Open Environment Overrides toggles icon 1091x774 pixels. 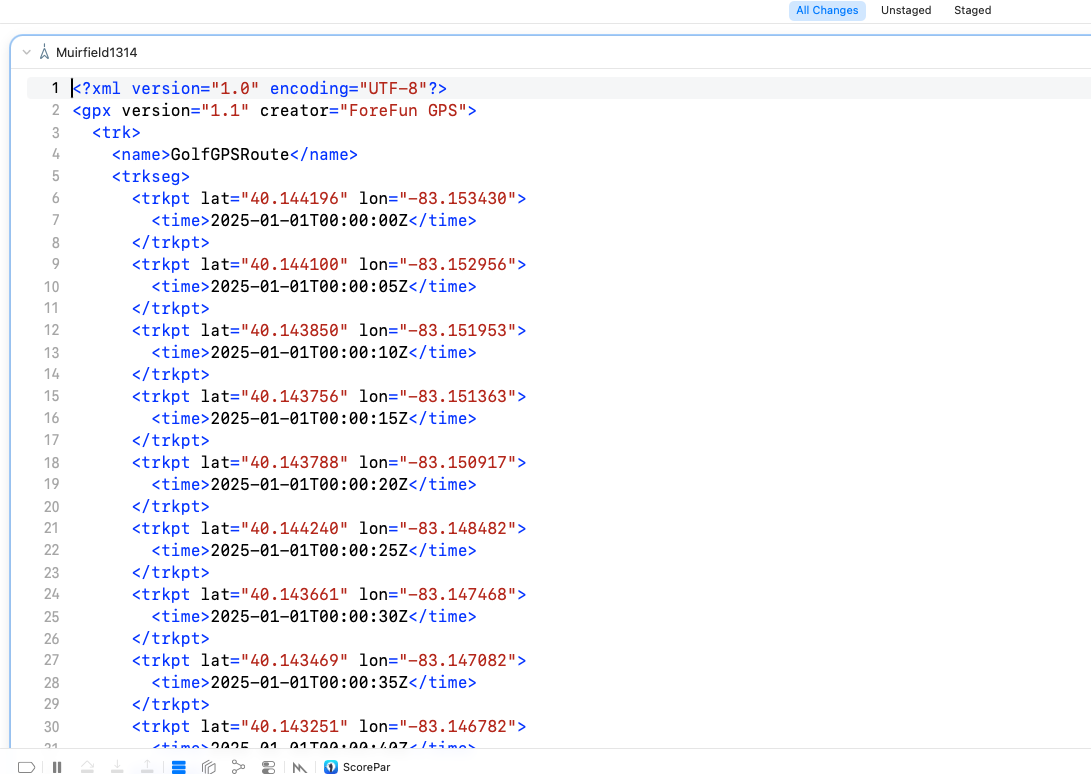coord(268,767)
